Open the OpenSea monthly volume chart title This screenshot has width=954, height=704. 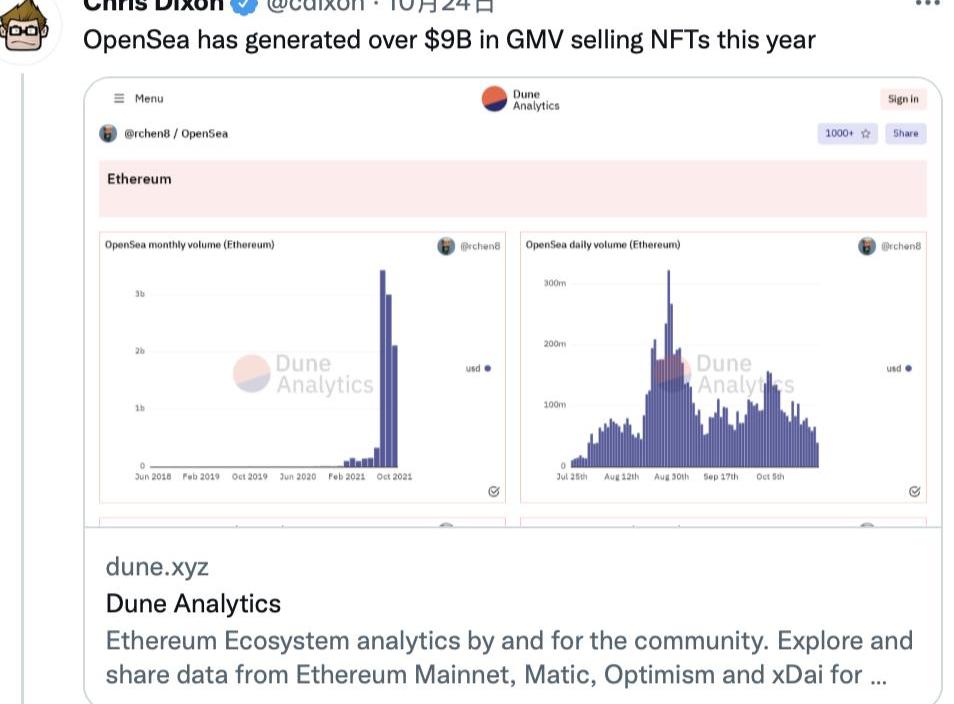coord(189,245)
